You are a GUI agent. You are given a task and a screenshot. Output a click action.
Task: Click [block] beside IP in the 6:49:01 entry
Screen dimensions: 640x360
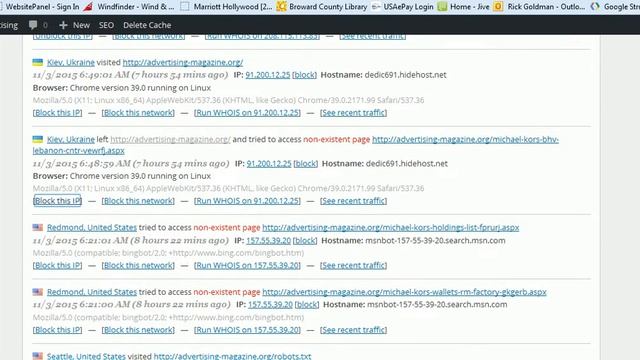click(304, 75)
